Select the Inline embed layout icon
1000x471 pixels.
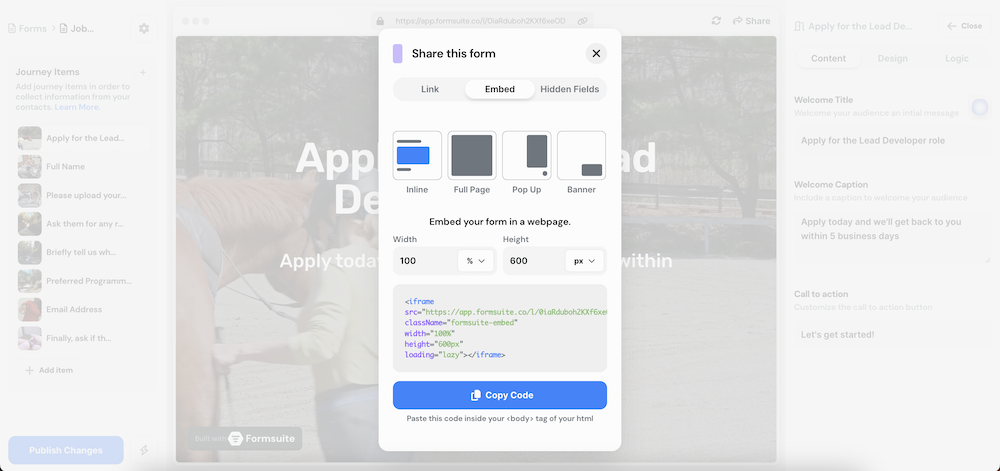pyautogui.click(x=417, y=155)
